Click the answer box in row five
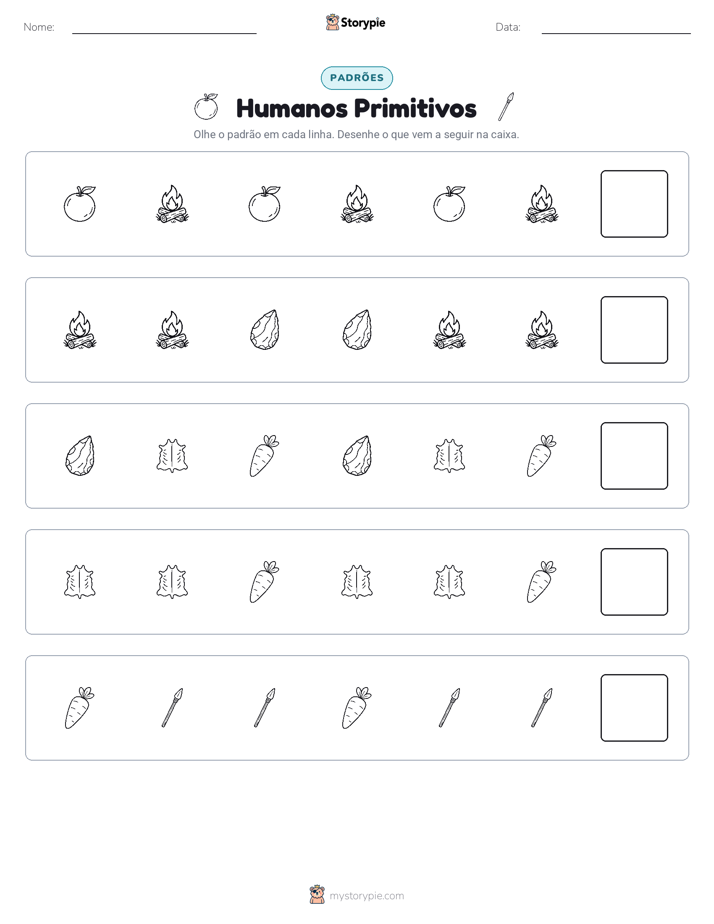714x924 pixels. tap(634, 708)
